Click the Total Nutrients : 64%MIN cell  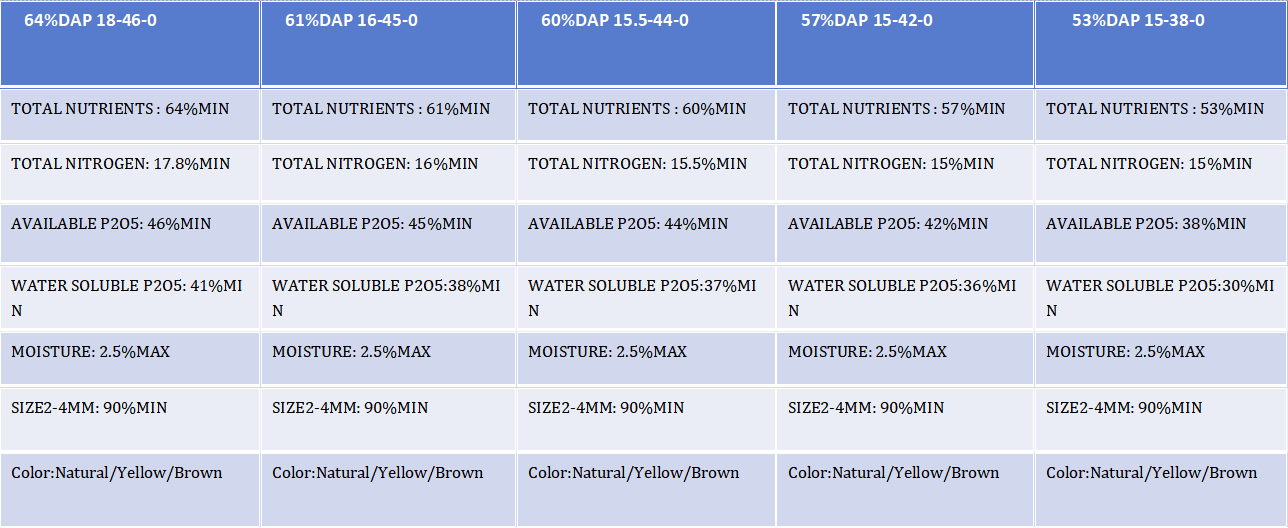click(130, 114)
